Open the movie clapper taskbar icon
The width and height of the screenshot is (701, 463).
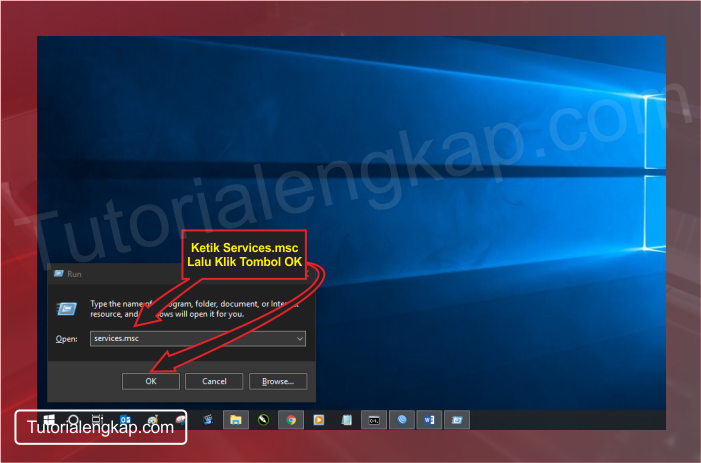(208, 420)
